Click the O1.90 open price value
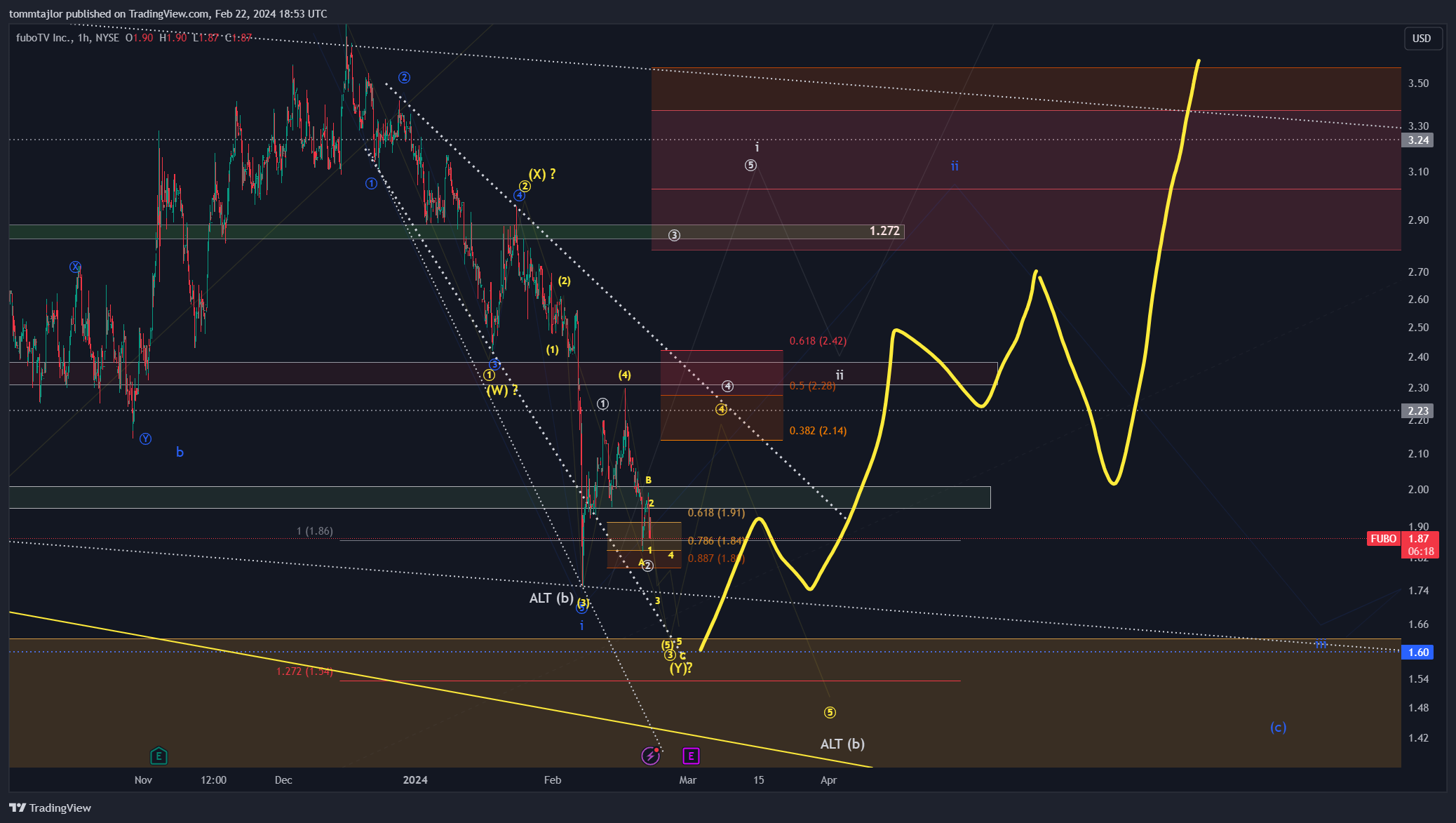 click(140, 38)
